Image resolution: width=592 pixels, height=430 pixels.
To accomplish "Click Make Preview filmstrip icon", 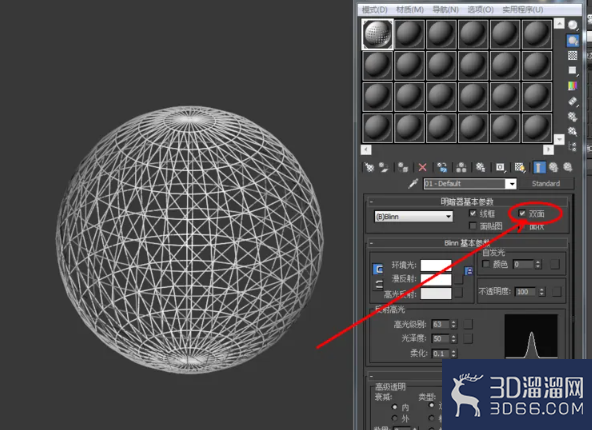I will [x=573, y=101].
